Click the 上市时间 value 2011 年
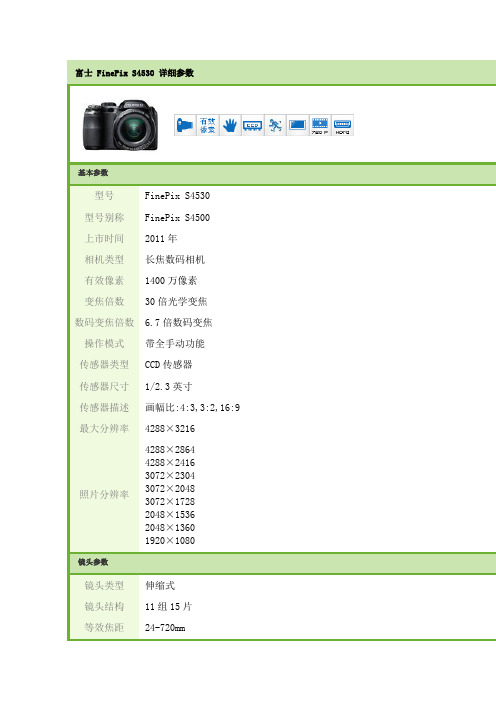496x702 pixels. pos(161,239)
